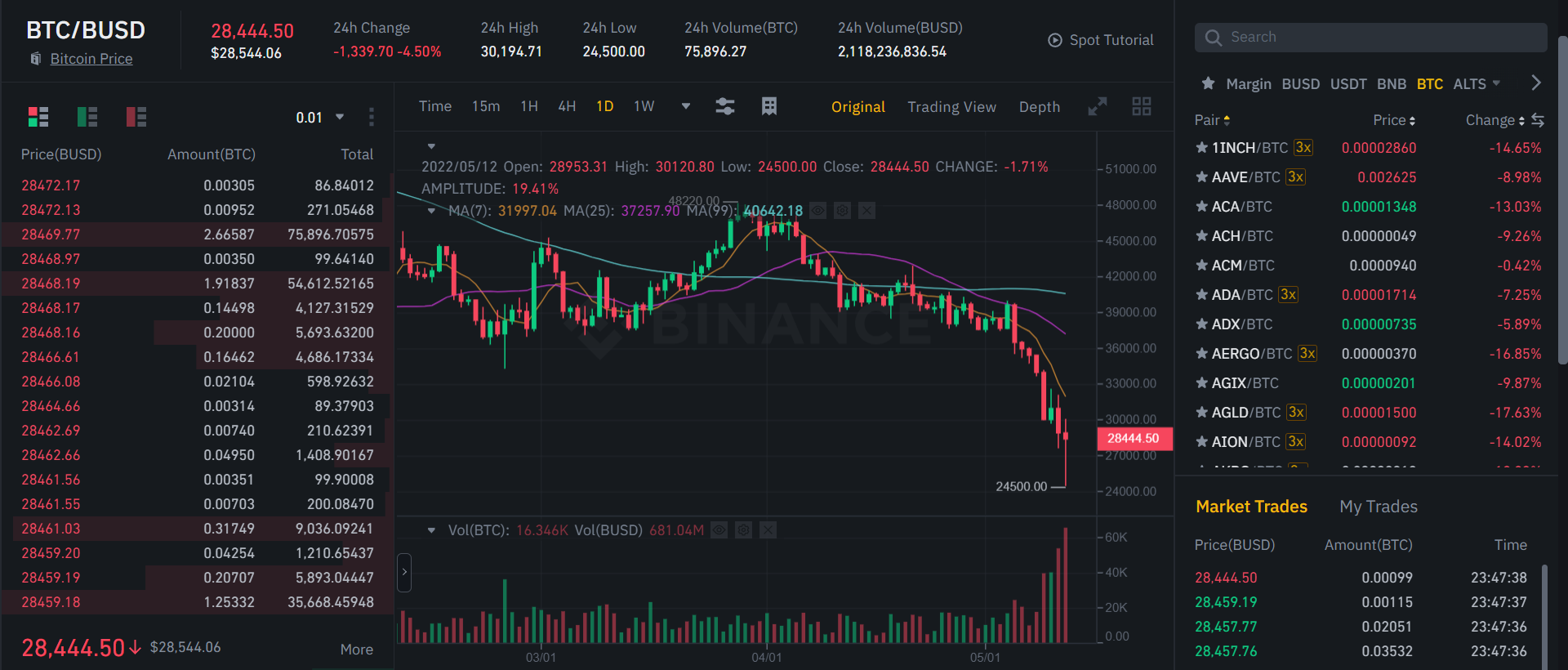
Task: Open MA indicator settings gear
Action: [842, 211]
